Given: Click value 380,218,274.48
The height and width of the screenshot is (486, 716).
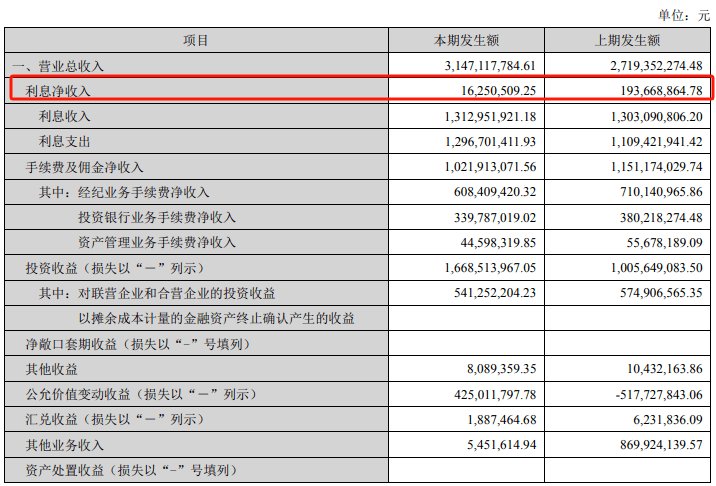Looking at the screenshot, I should click(x=662, y=217).
